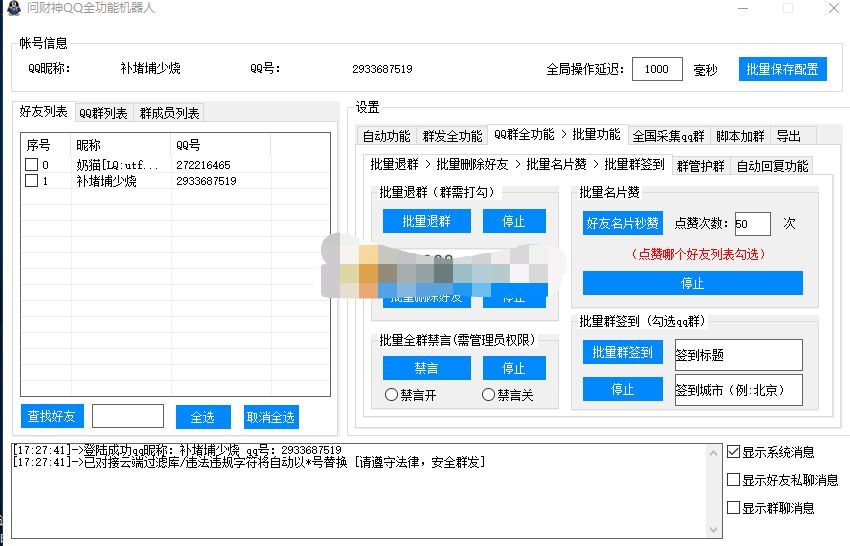Click the 批量保存配置 button
The height and width of the screenshot is (546, 850).
click(x=782, y=69)
